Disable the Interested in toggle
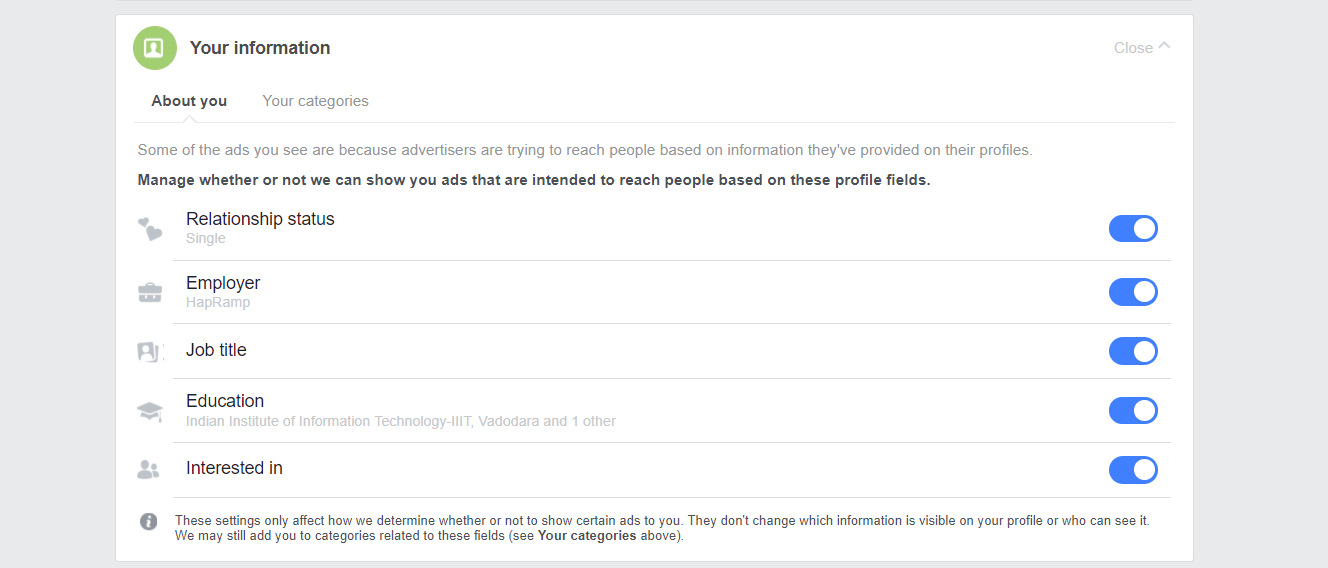 coord(1133,470)
